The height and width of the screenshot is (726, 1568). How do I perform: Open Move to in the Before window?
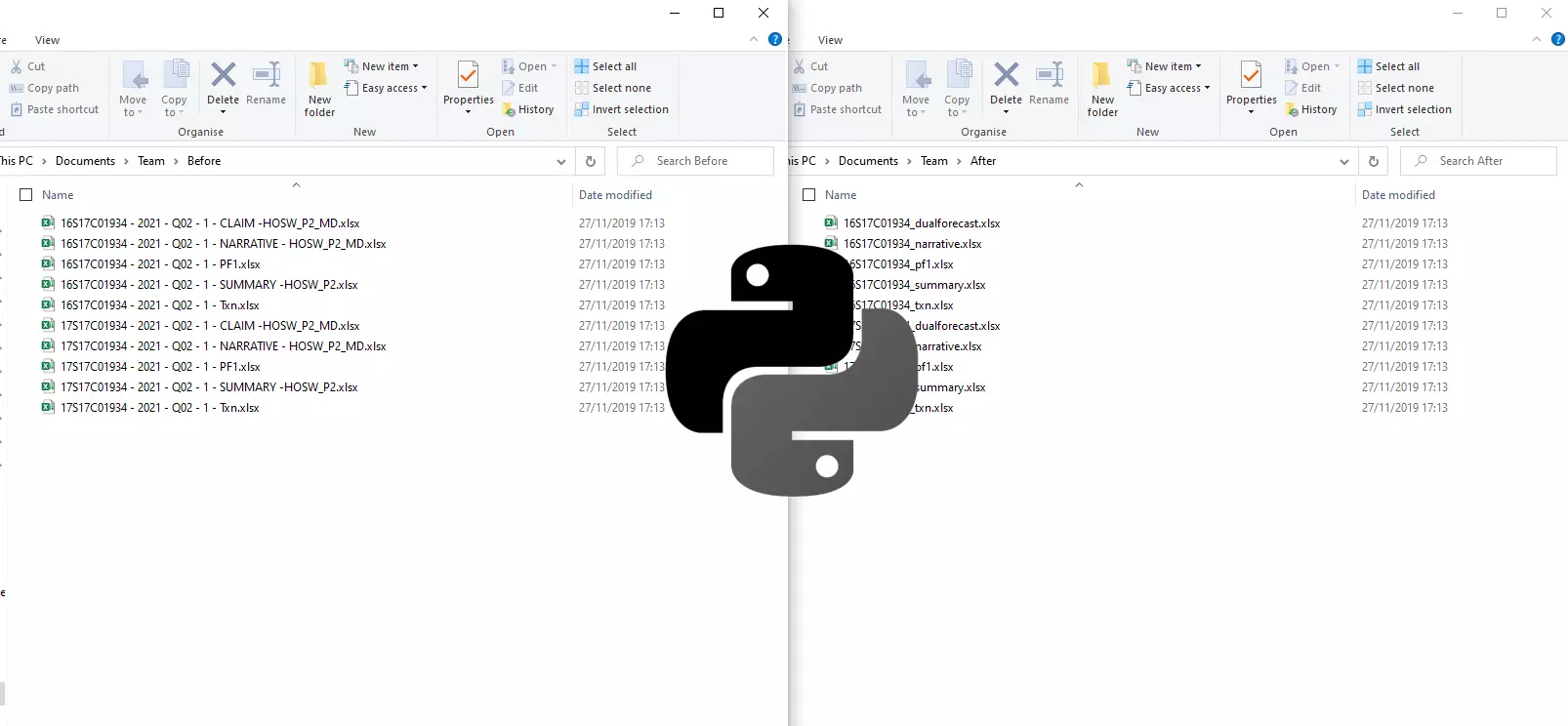(133, 89)
